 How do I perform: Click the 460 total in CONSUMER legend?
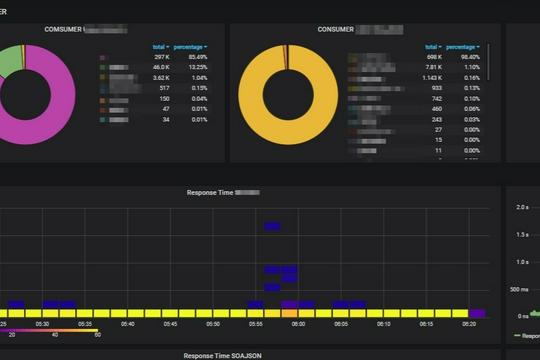[x=437, y=109]
